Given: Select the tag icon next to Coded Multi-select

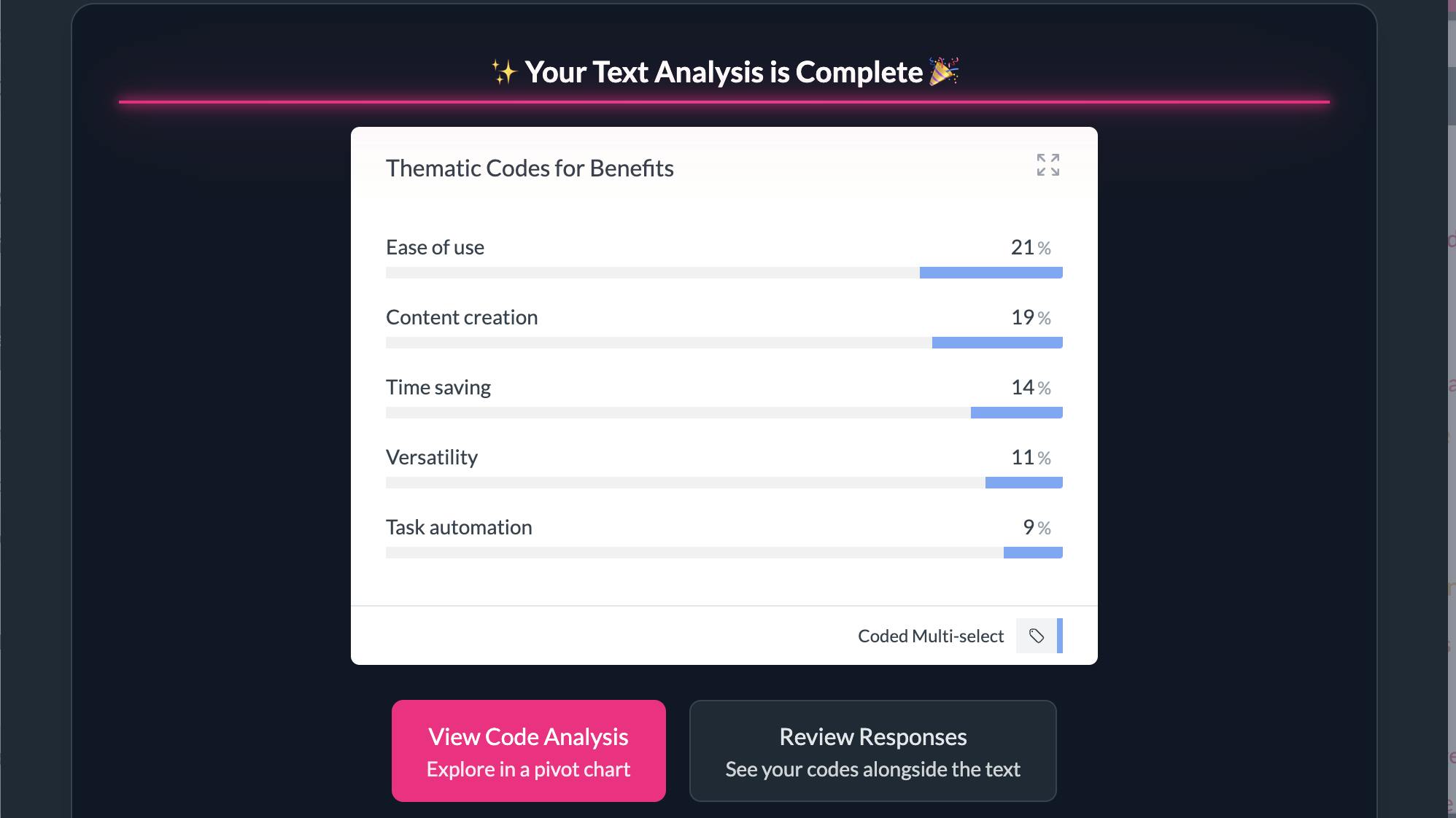Looking at the screenshot, I should click(x=1037, y=636).
